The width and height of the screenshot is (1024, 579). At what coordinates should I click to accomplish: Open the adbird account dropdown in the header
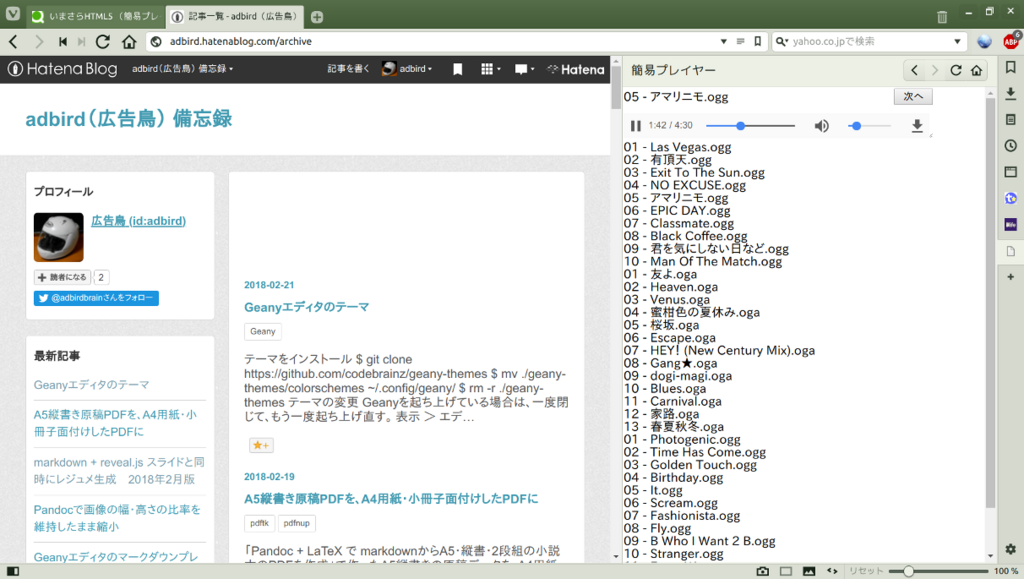[x=410, y=69]
